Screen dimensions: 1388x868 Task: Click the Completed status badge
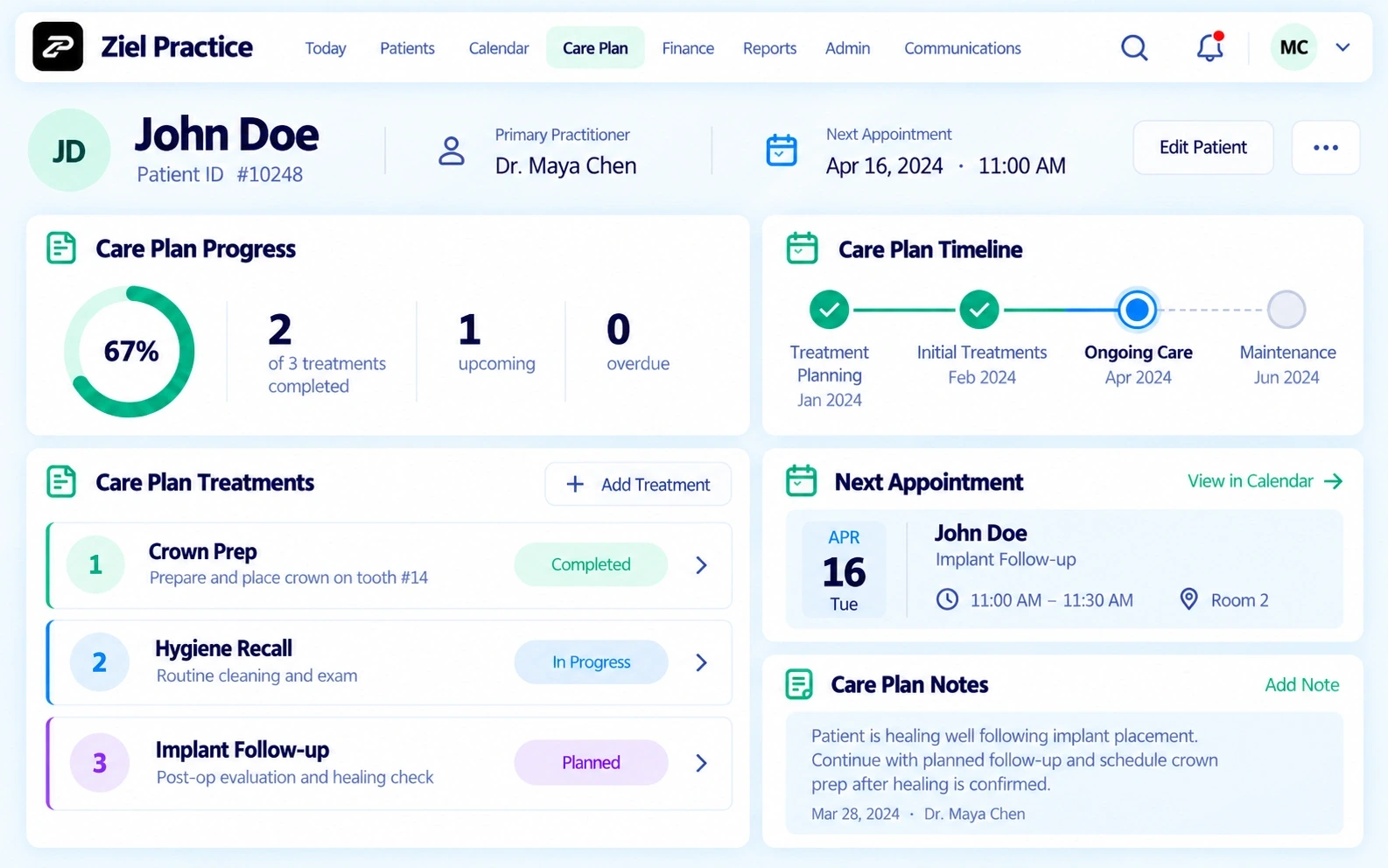click(x=591, y=564)
